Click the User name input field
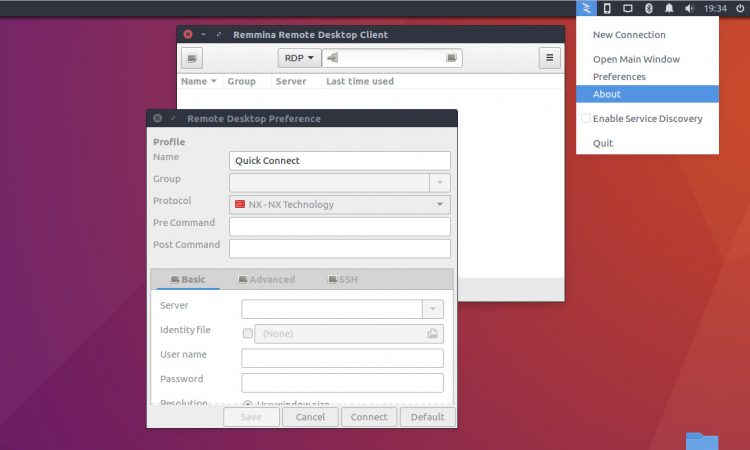The image size is (750, 450). (342, 358)
